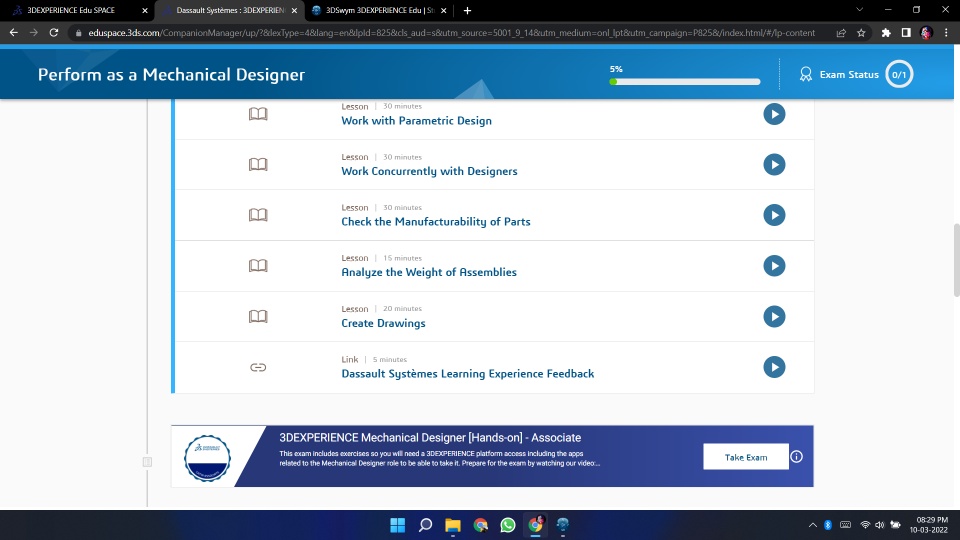Click the page vertical scrollbar thumb
This screenshot has width=960, height=540.
click(x=956, y=260)
